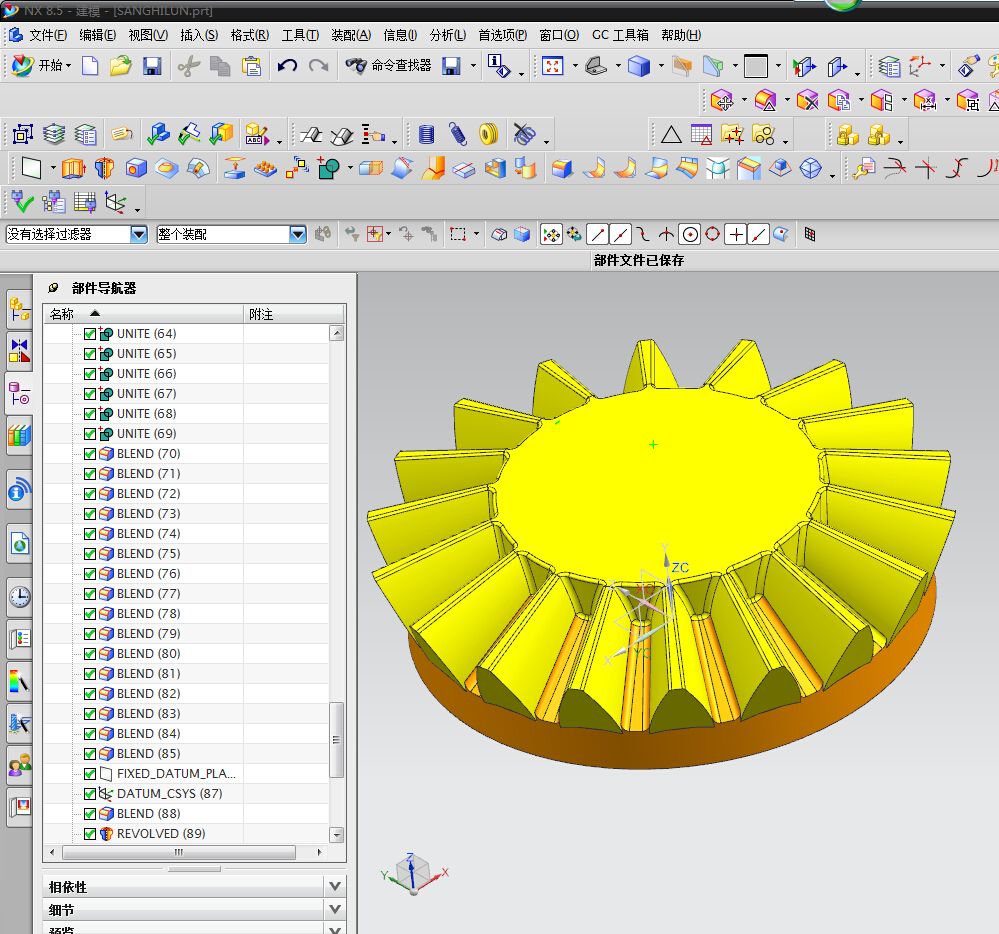Click the Paste clipboard icon
This screenshot has height=934, width=999.
[252, 66]
